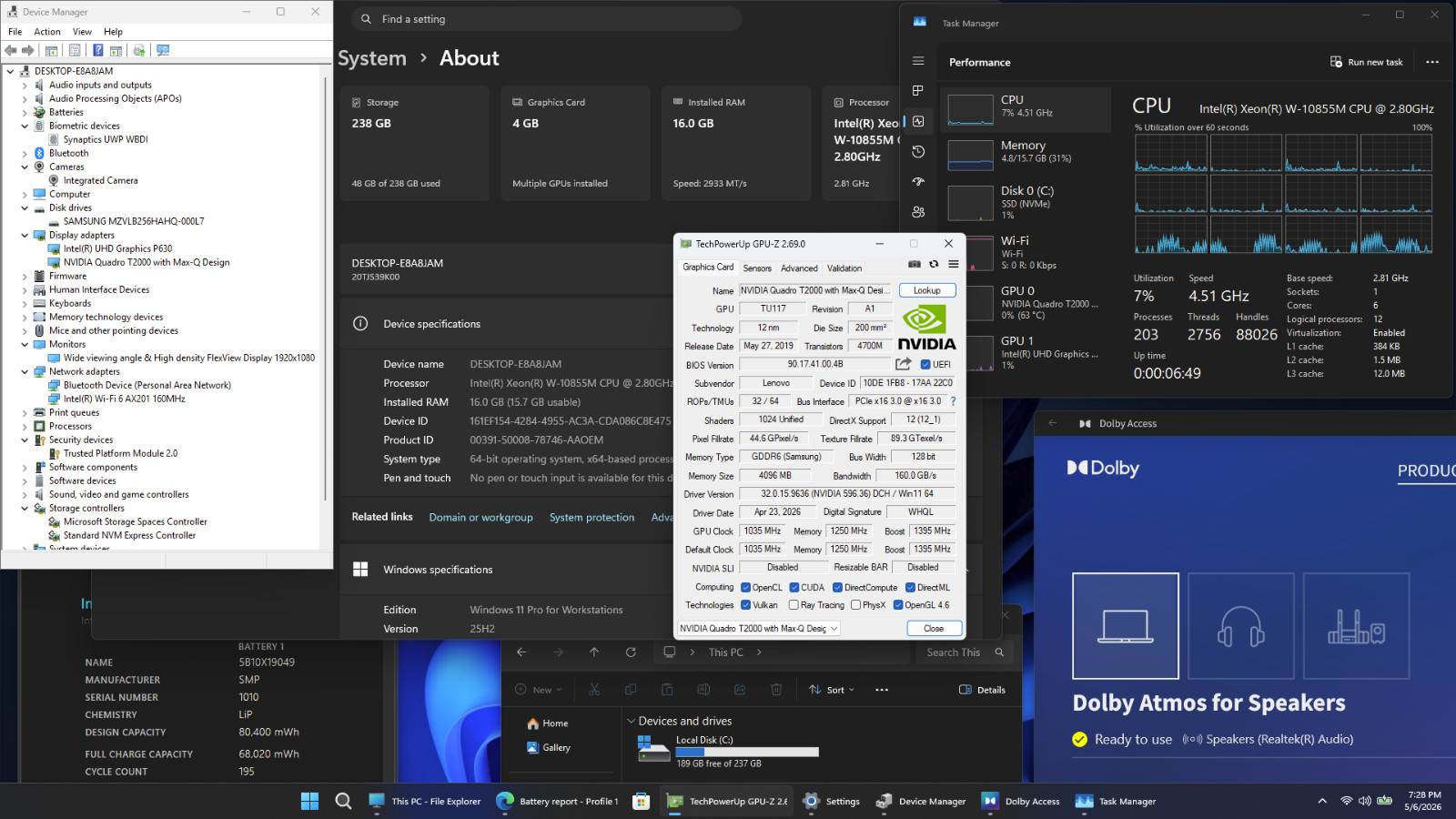Click Update driver icon in Device Manager toolbar

[x=139, y=50]
